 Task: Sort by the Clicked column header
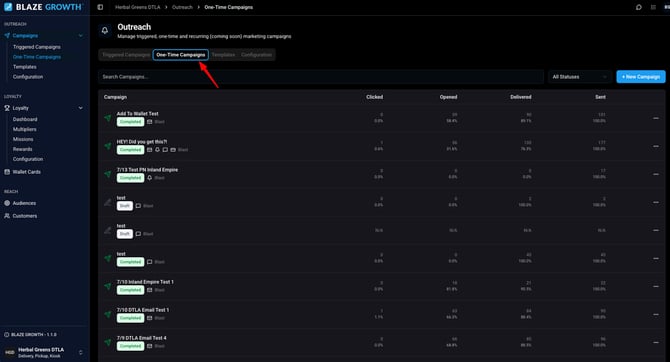(x=374, y=97)
